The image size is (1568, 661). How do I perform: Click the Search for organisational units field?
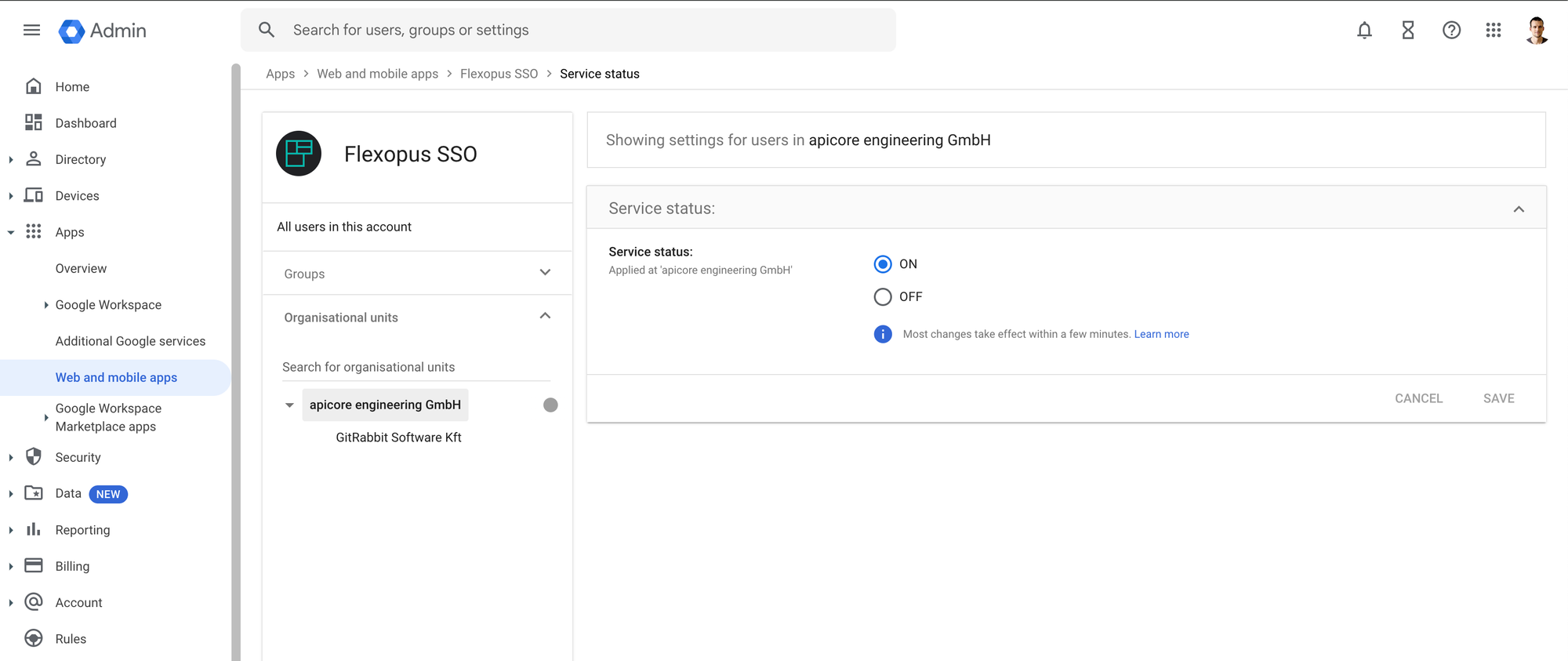click(416, 367)
